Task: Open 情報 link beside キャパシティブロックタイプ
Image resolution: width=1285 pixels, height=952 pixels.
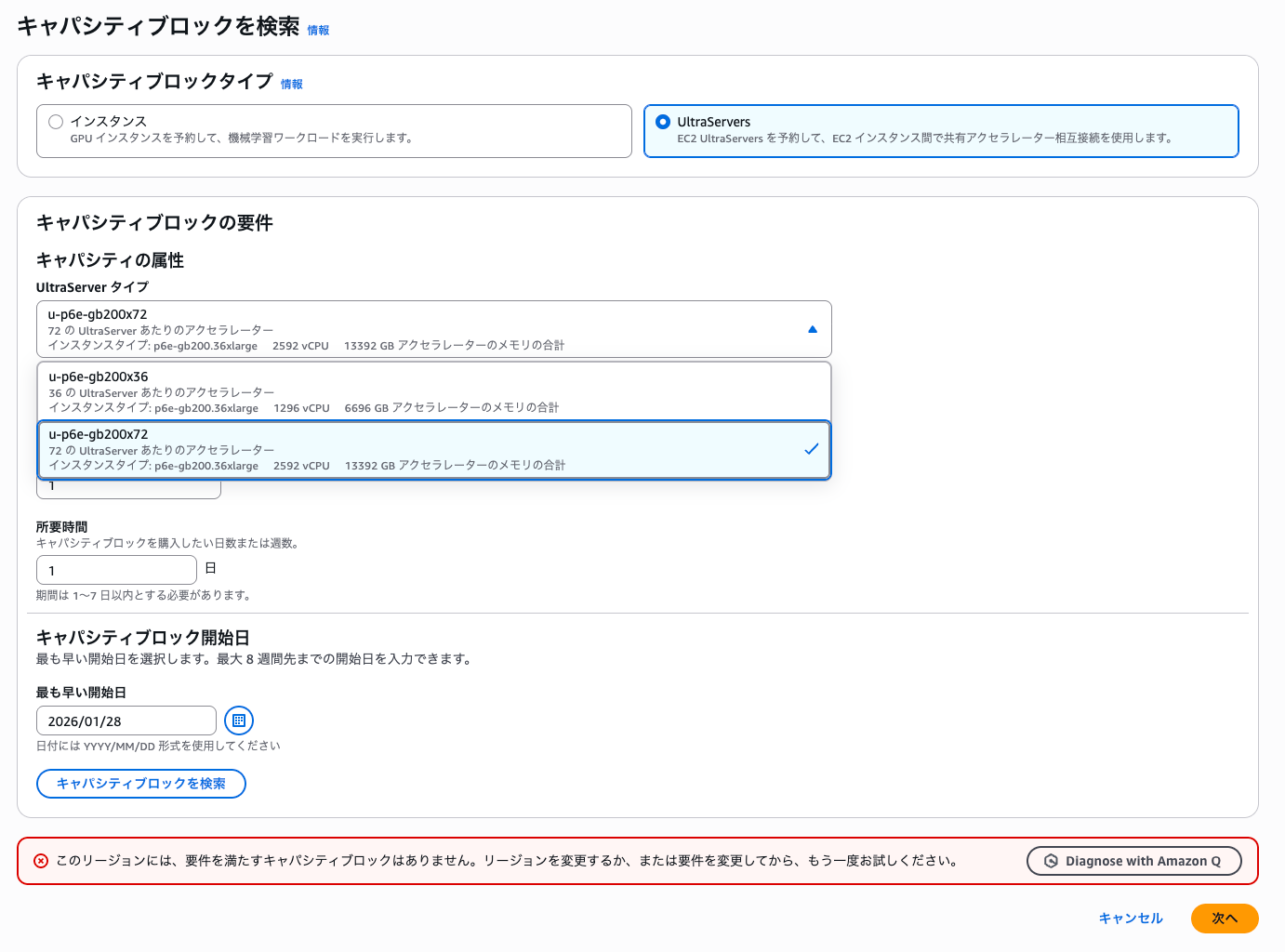Action: coord(292,85)
